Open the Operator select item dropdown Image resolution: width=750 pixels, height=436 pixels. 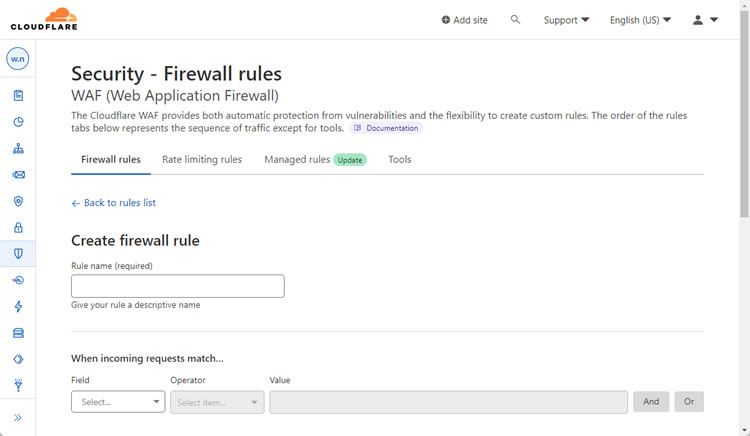[x=217, y=402]
